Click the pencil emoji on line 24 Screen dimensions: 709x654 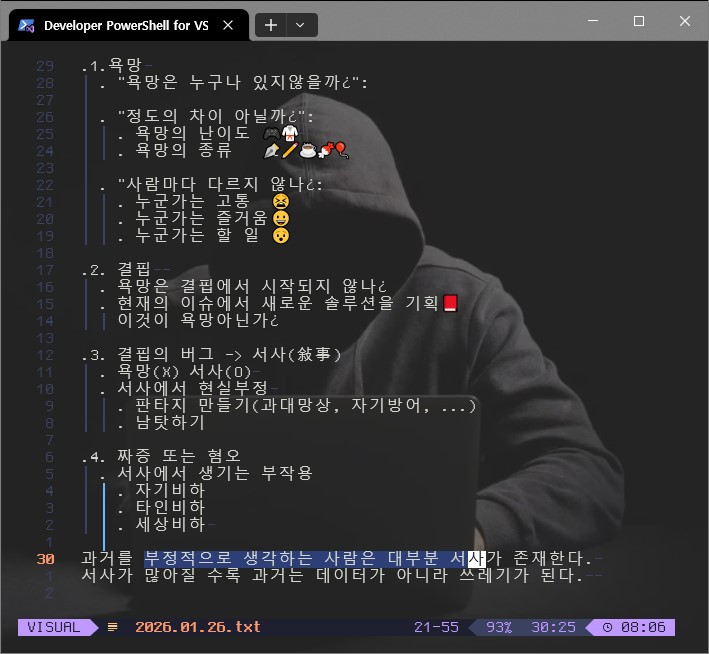289,151
